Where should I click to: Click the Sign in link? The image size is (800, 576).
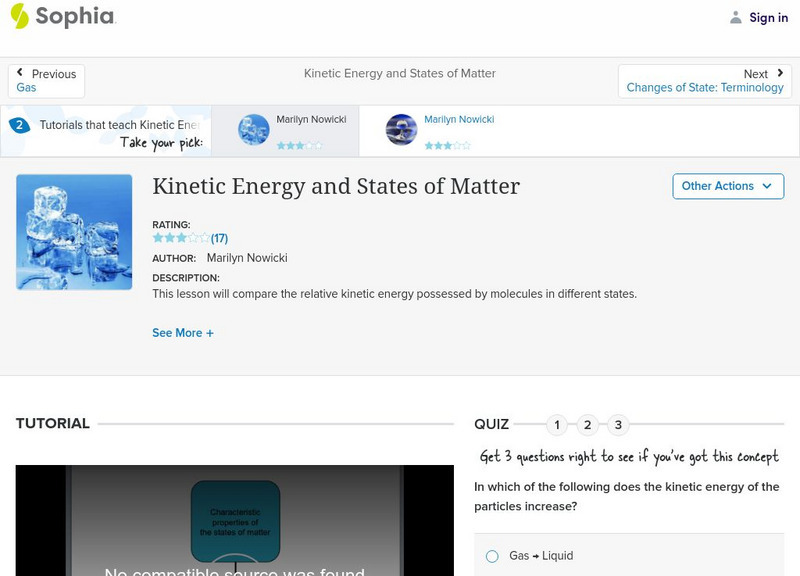point(768,18)
